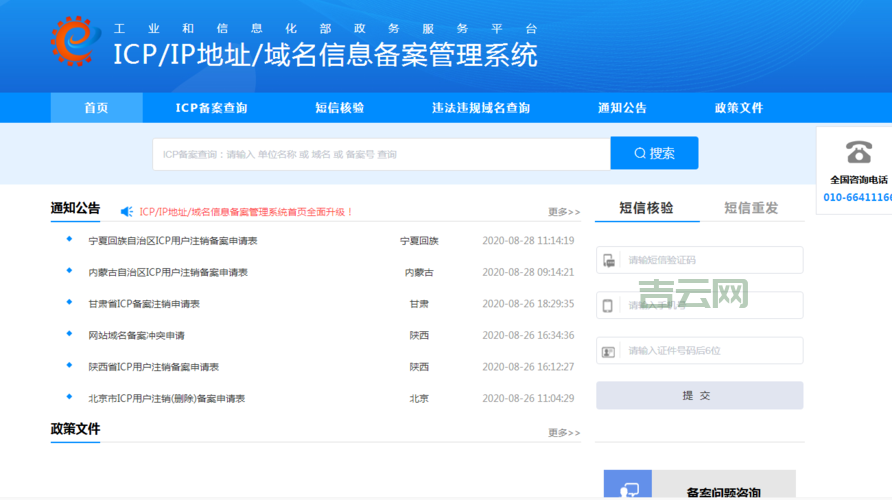
Task: Click the 提交 submit button
Action: (700, 395)
